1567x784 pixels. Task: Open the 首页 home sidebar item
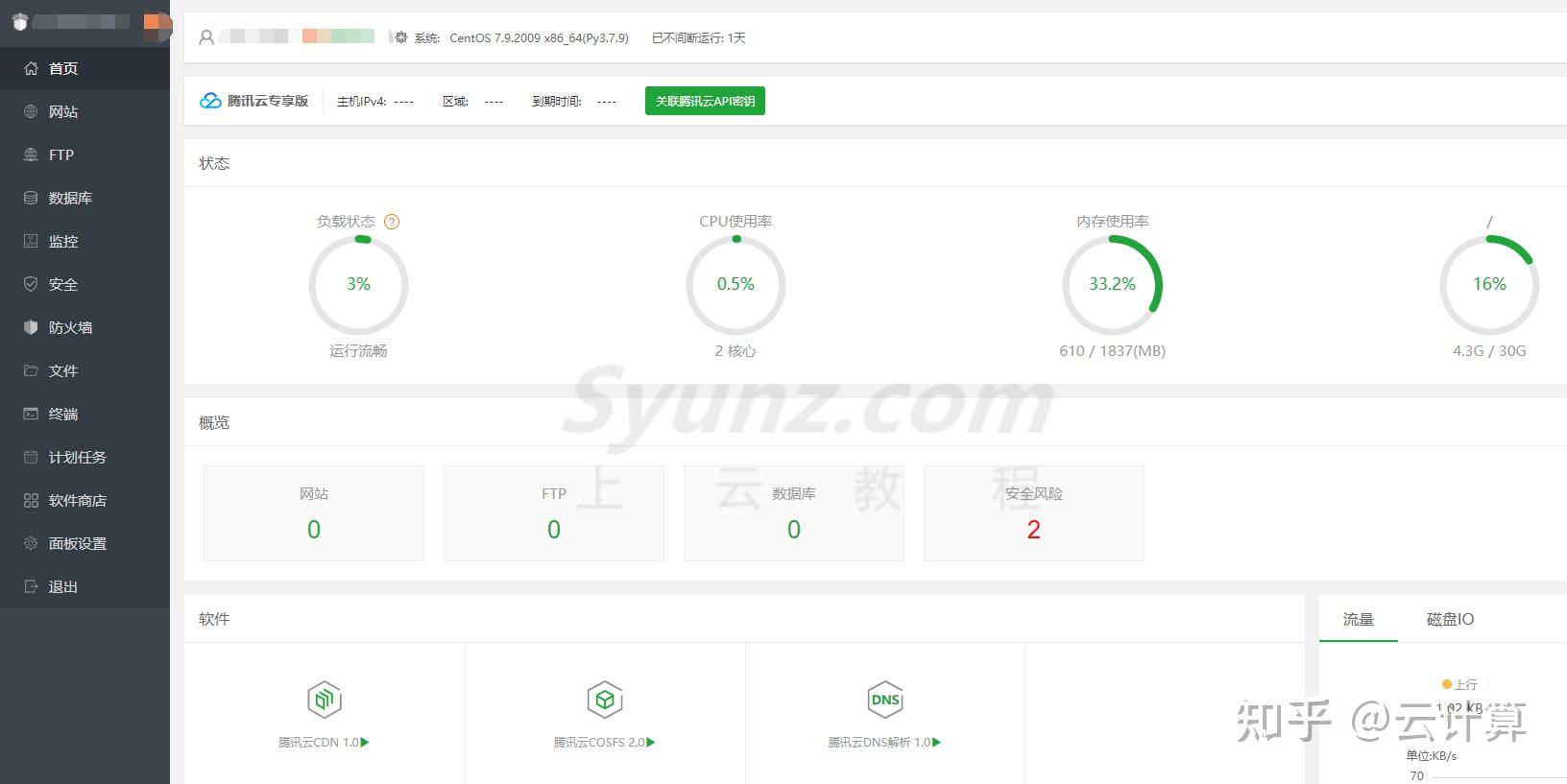(x=84, y=68)
